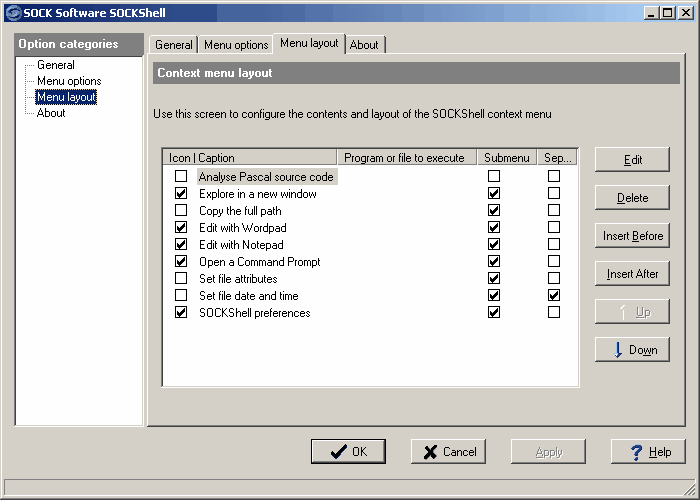Uncheck icon checkbox for Explore in a new window
Image resolution: width=700 pixels, height=500 pixels.
[x=181, y=194]
